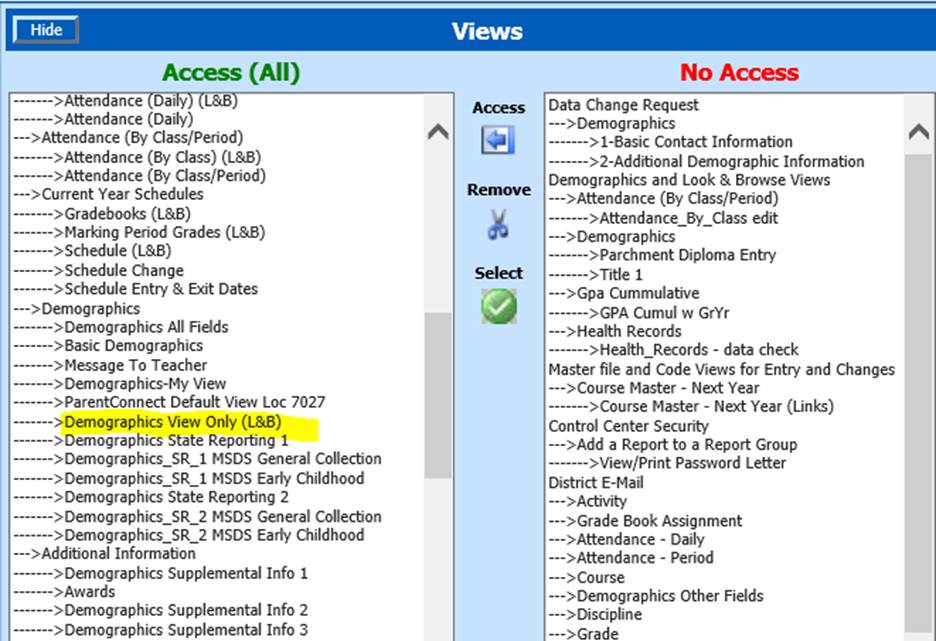Select Demographics All Fields in Access list
The height and width of the screenshot is (641, 936).
click(x=146, y=327)
